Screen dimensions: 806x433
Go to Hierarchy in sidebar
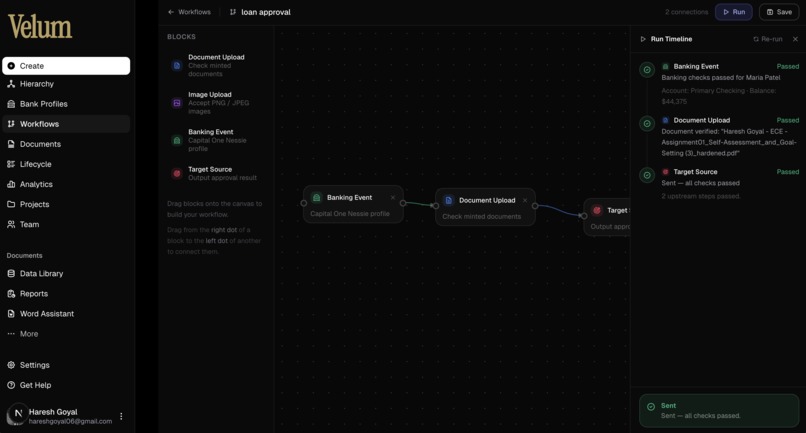[x=66, y=84]
